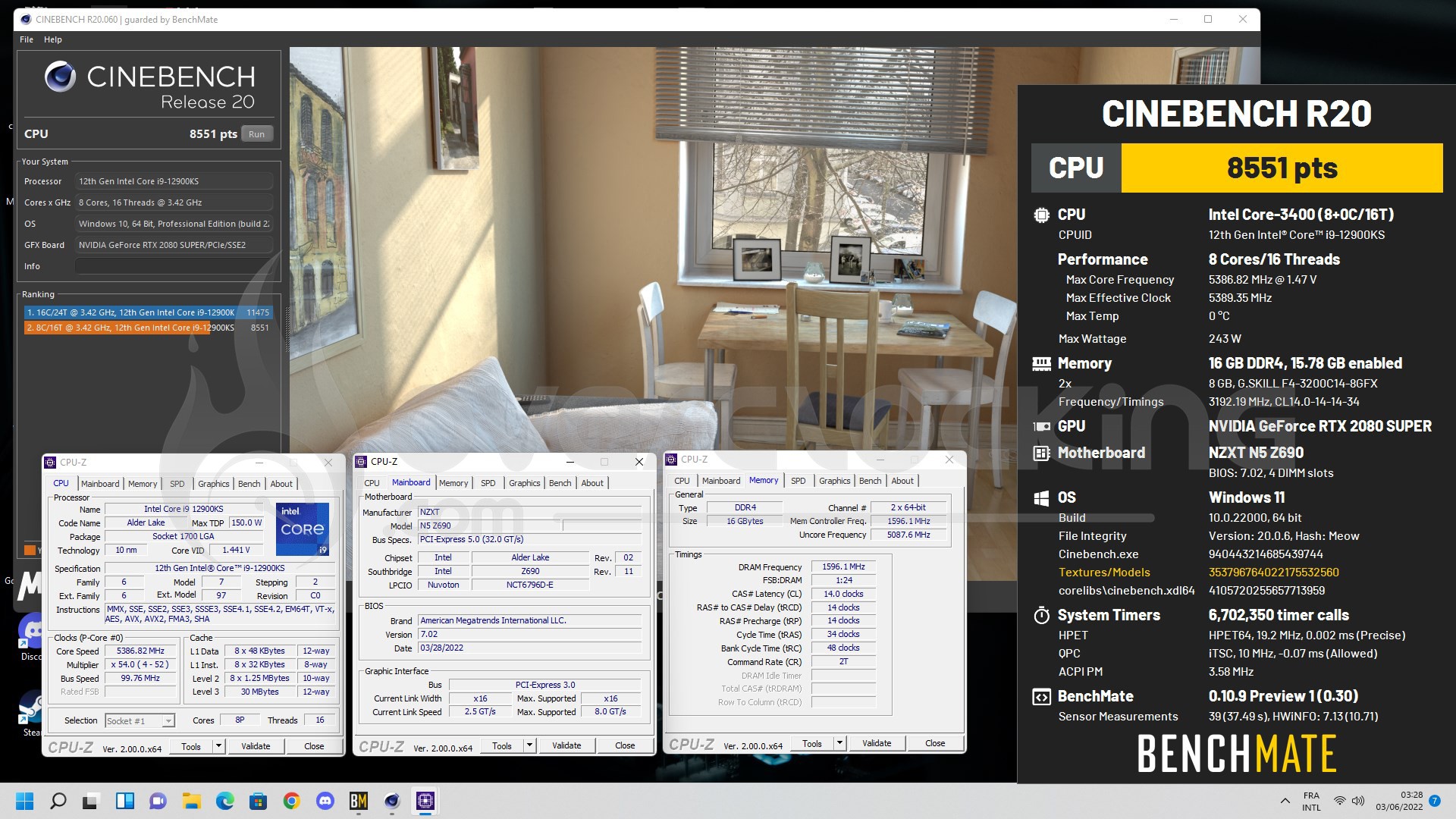
Task: Select ranking entry 8C/16T i9-12900KS
Action: [148, 328]
